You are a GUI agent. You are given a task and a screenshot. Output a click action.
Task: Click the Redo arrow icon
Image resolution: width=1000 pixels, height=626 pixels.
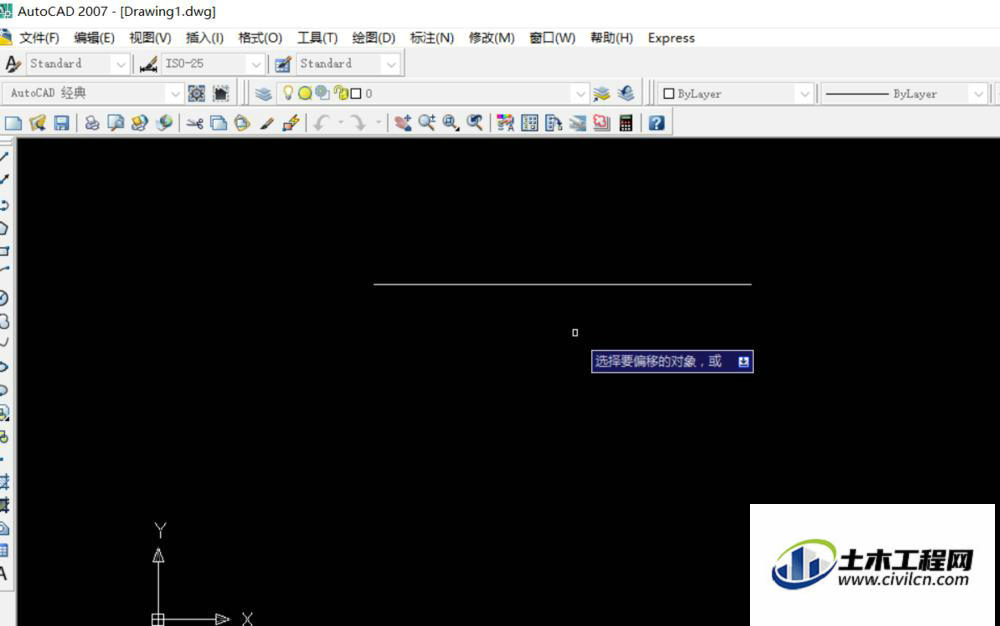click(x=358, y=122)
